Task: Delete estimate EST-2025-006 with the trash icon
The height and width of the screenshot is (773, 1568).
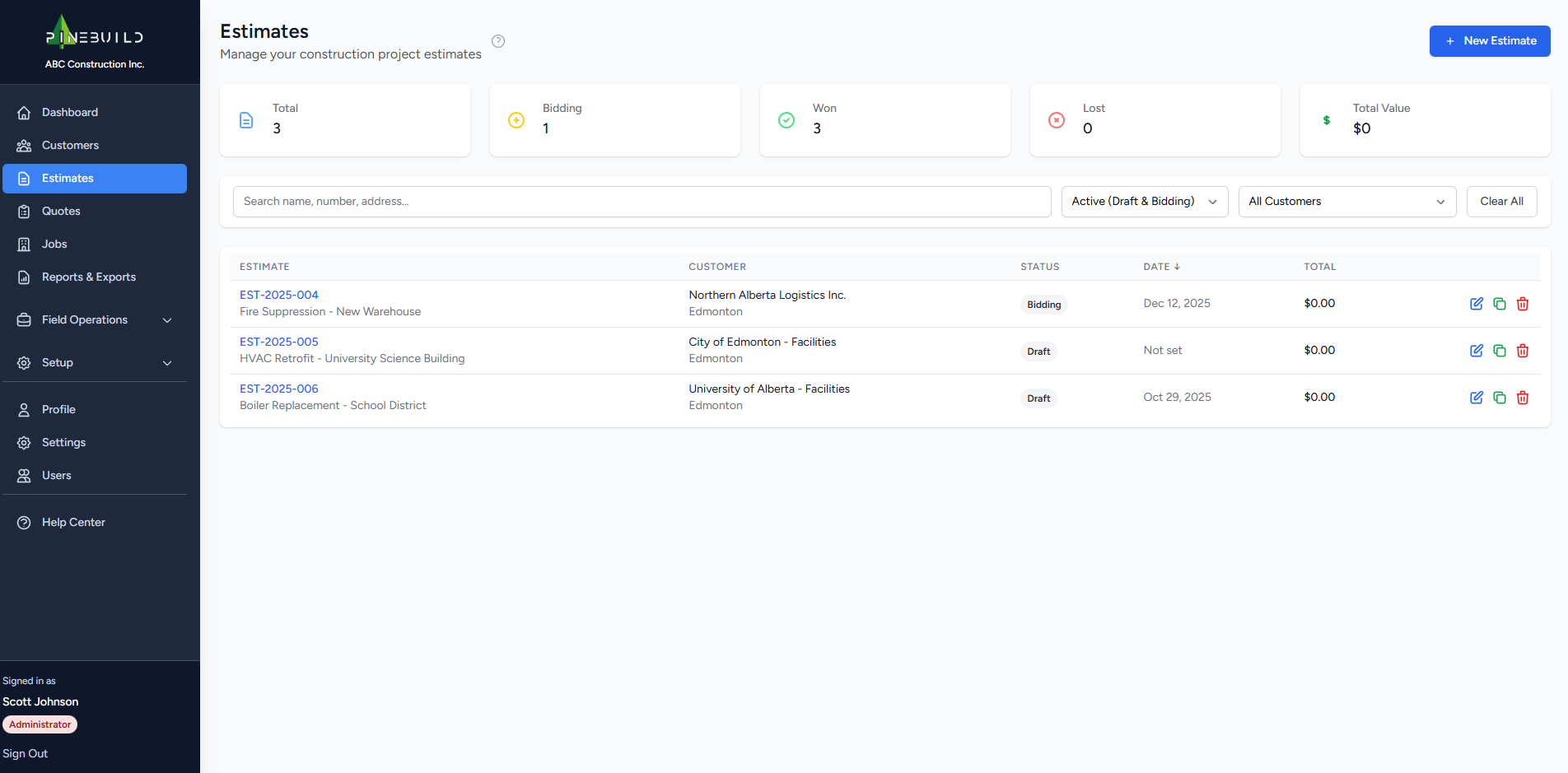Action: pyautogui.click(x=1522, y=398)
